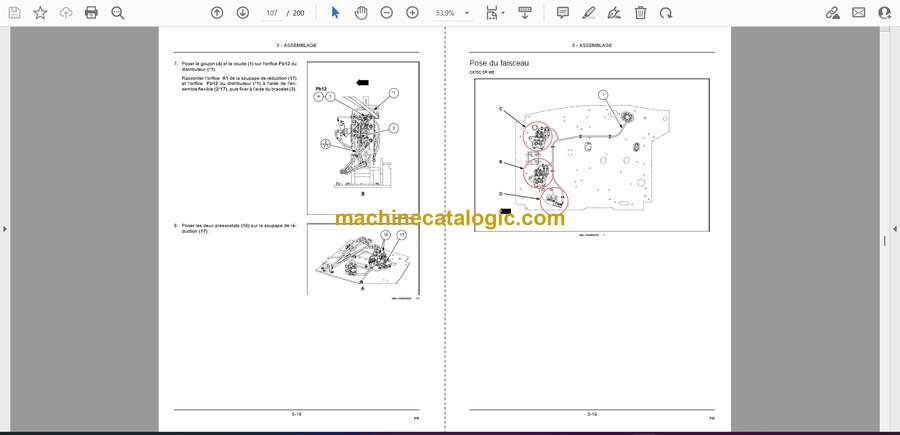Zoom out with the minus button

[386, 13]
